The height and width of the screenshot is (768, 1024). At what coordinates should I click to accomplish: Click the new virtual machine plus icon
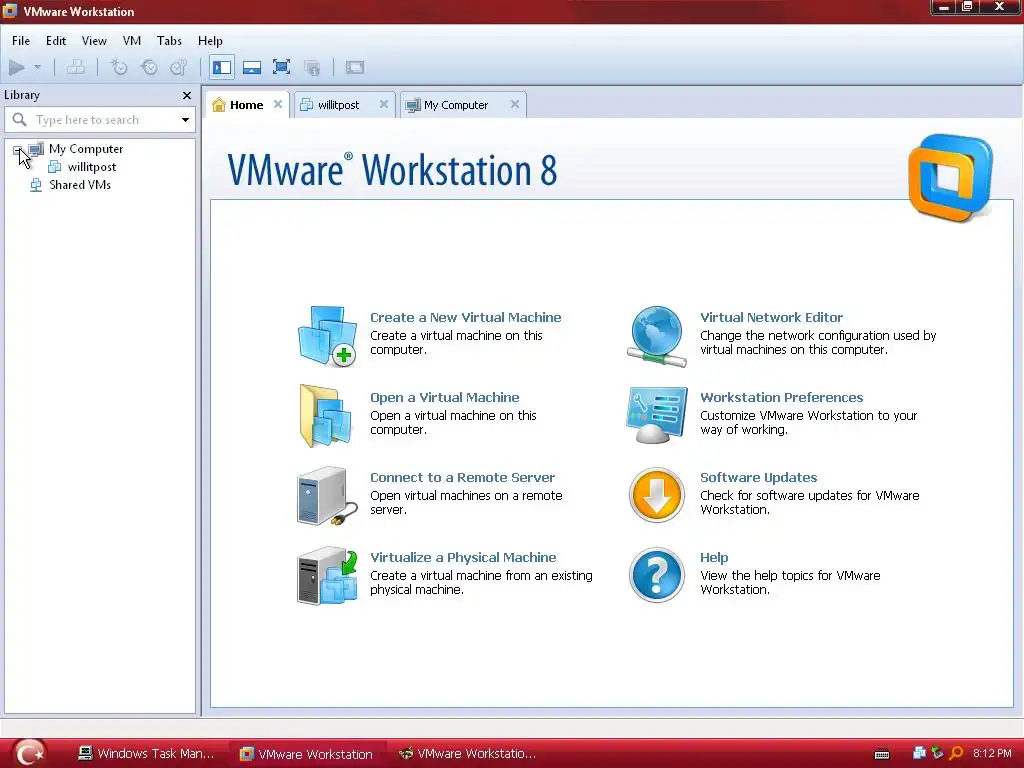tap(327, 336)
